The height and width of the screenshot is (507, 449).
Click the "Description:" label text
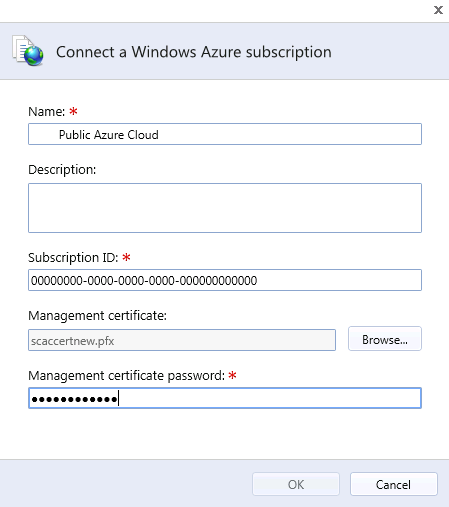point(62,170)
